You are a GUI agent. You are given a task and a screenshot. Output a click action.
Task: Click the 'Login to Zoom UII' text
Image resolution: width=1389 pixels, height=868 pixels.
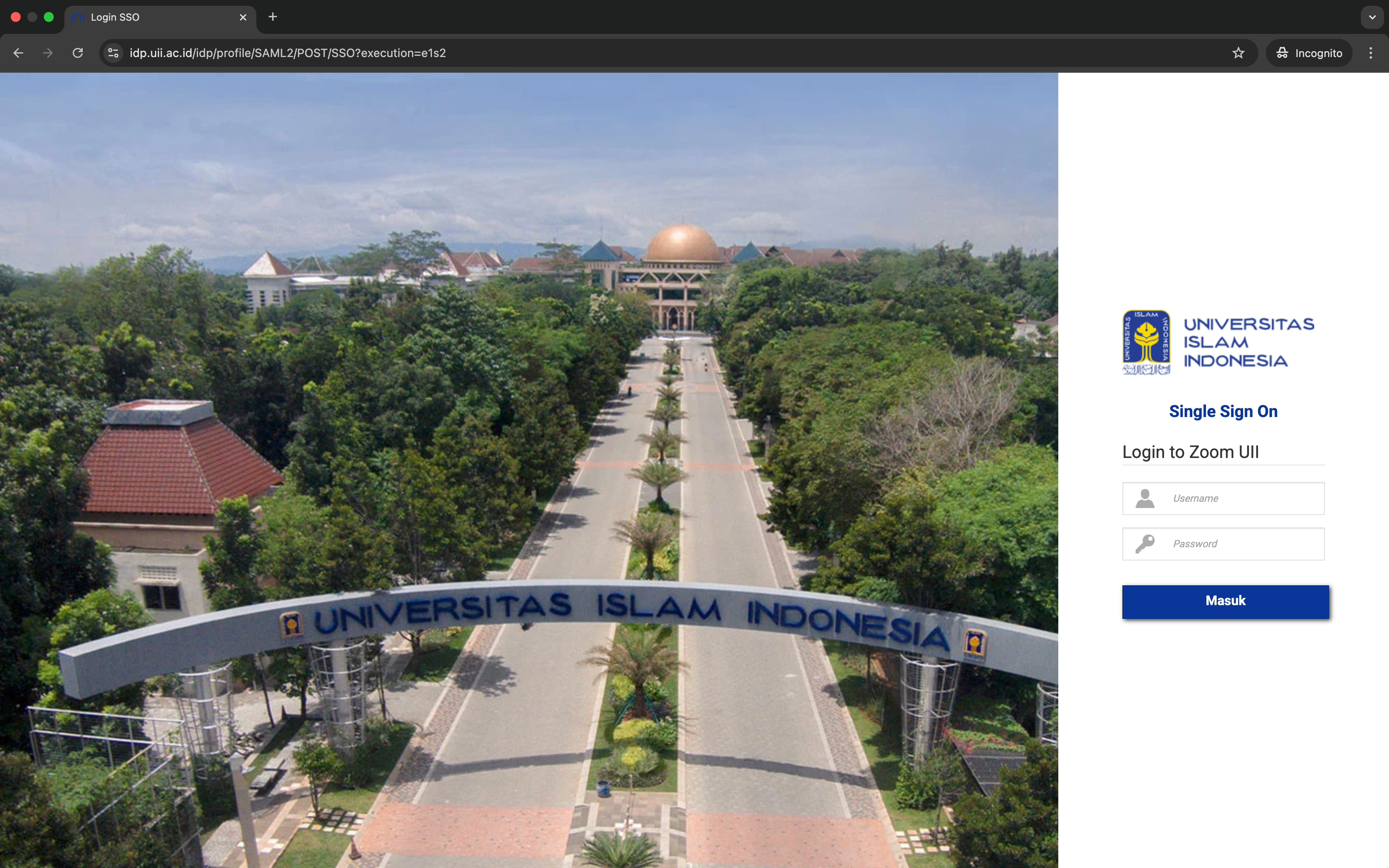pos(1191,452)
